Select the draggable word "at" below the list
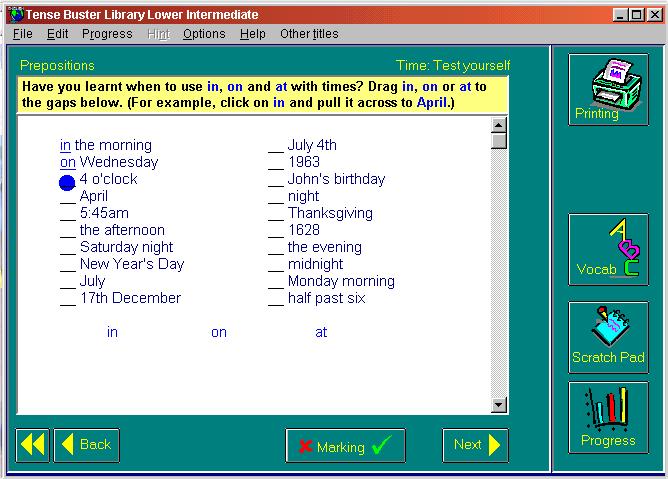 [321, 333]
